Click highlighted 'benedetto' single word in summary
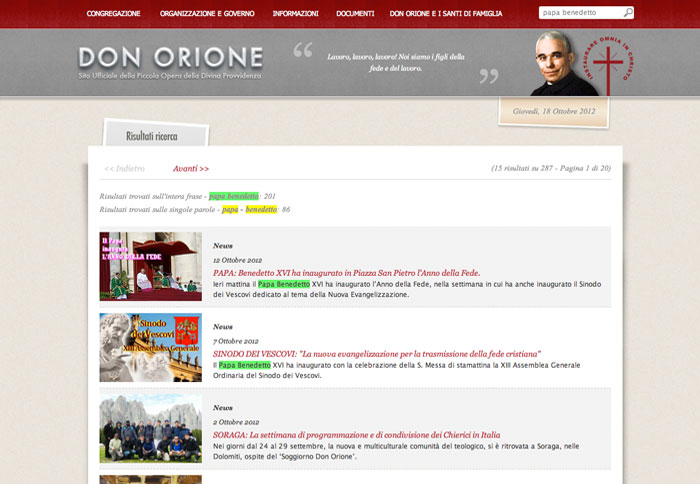 tap(261, 209)
